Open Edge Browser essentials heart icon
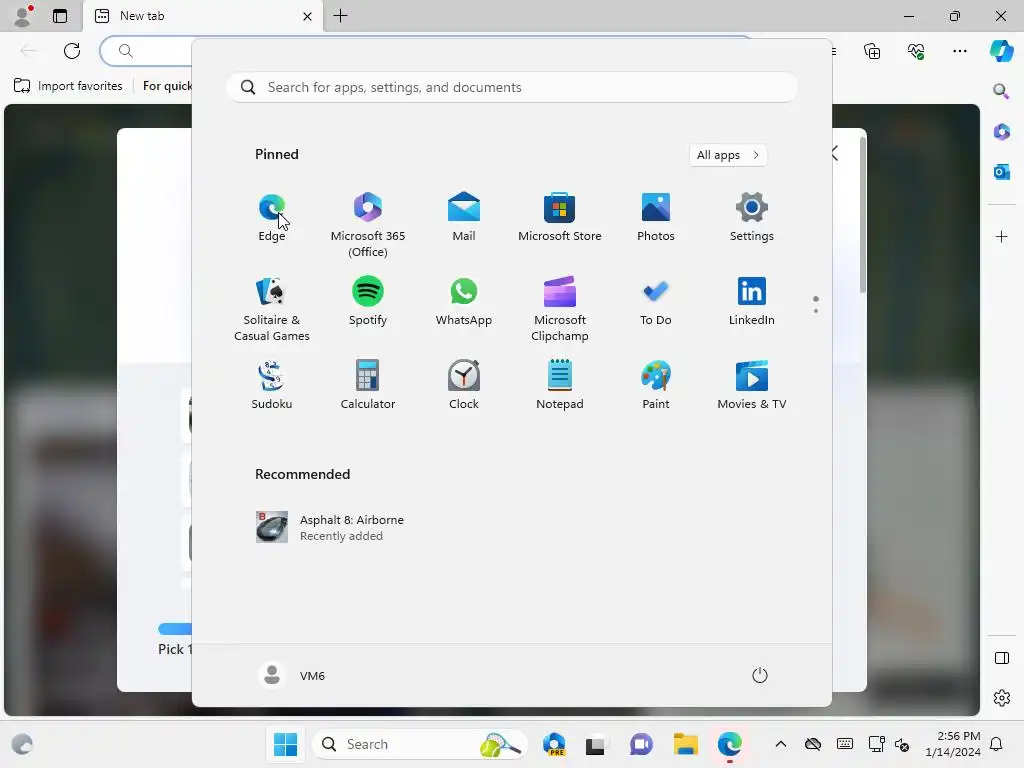This screenshot has height=768, width=1024. tap(916, 51)
